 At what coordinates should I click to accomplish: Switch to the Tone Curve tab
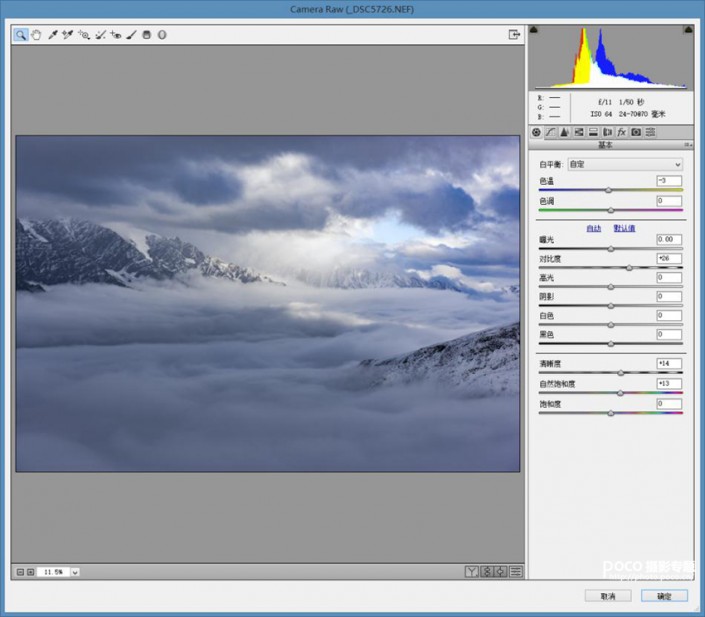[x=550, y=132]
